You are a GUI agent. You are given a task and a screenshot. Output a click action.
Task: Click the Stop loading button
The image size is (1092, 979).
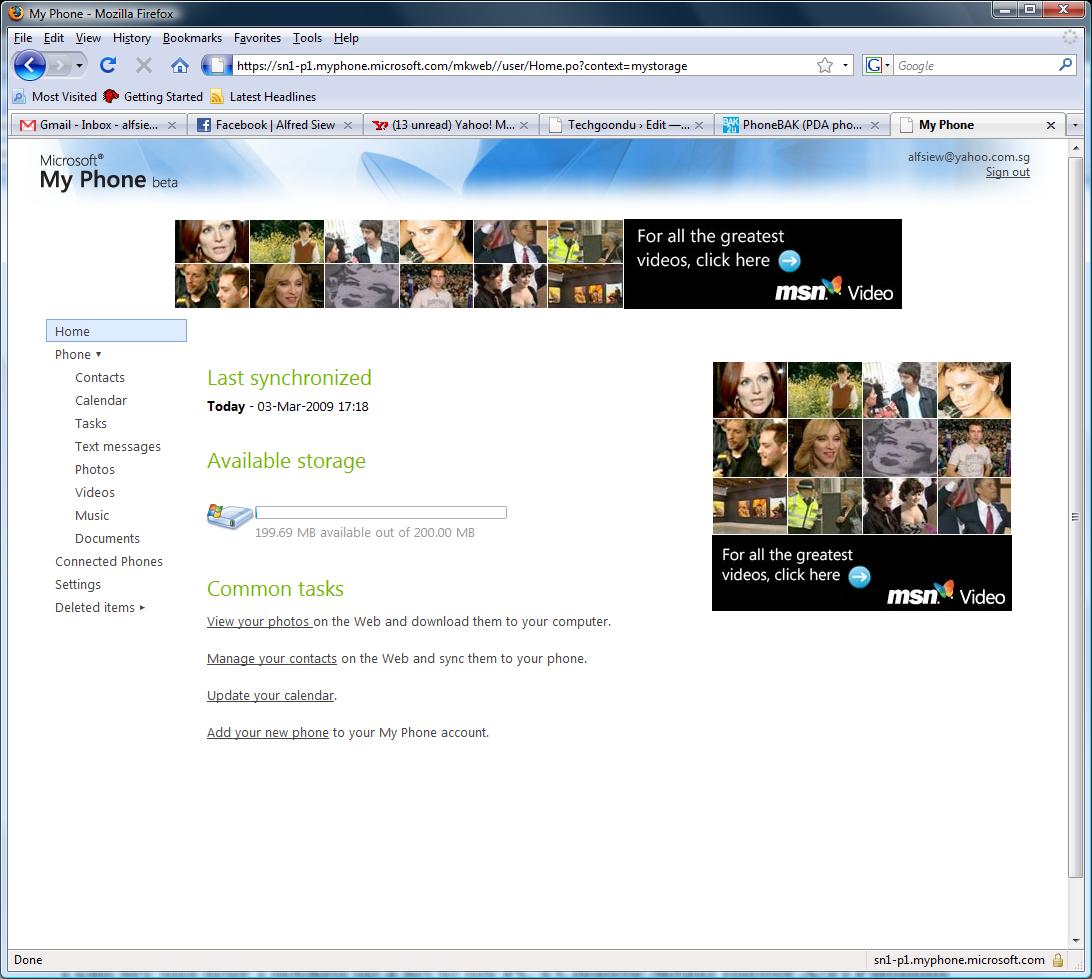(x=144, y=65)
